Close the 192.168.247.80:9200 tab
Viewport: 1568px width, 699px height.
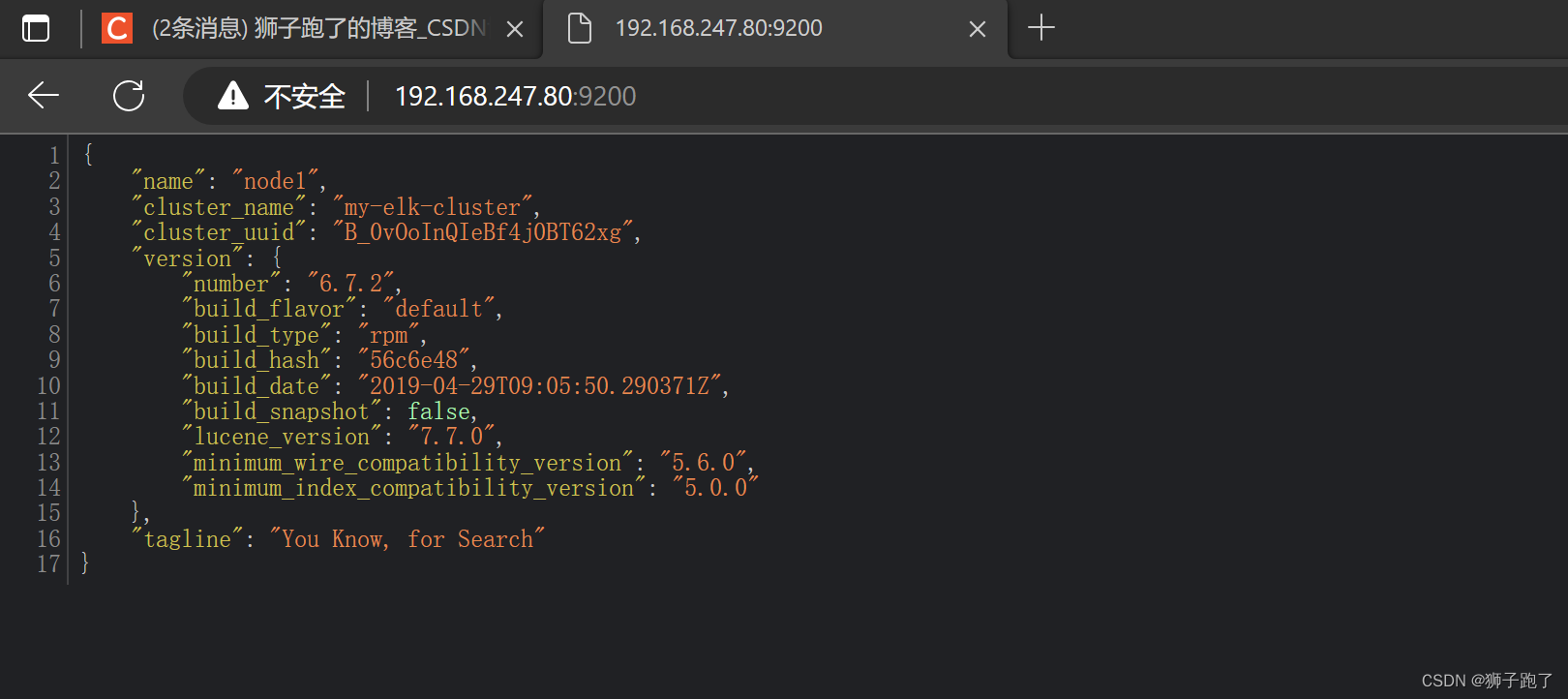pyautogui.click(x=978, y=29)
